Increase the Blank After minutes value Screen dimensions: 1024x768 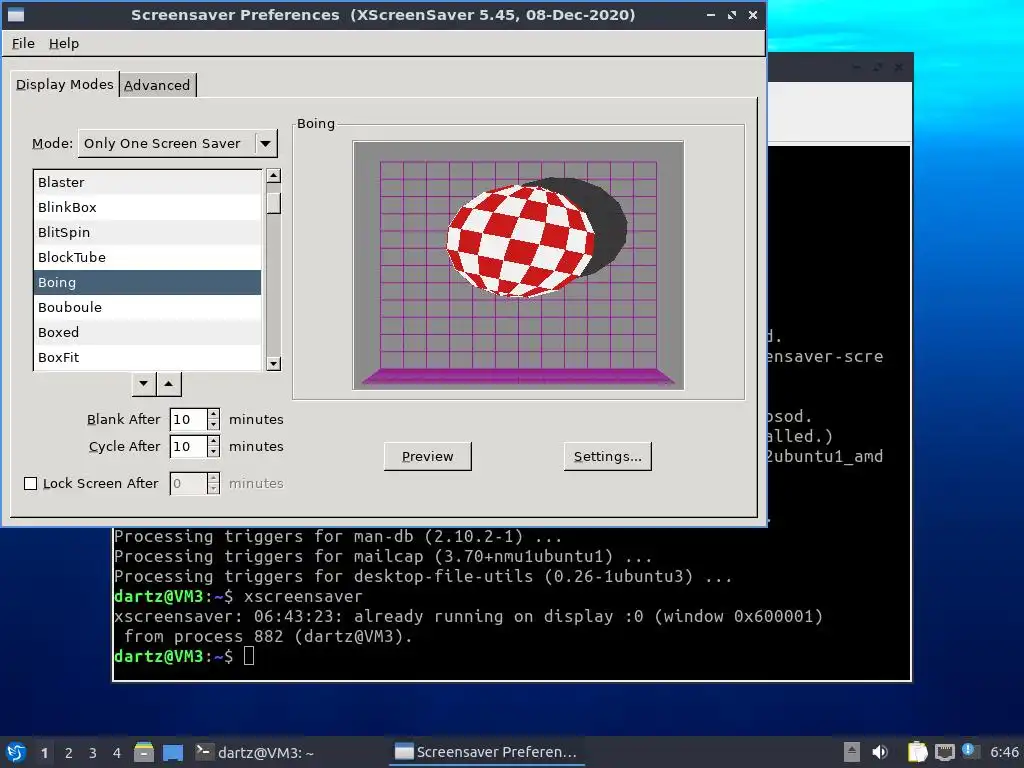coord(214,414)
